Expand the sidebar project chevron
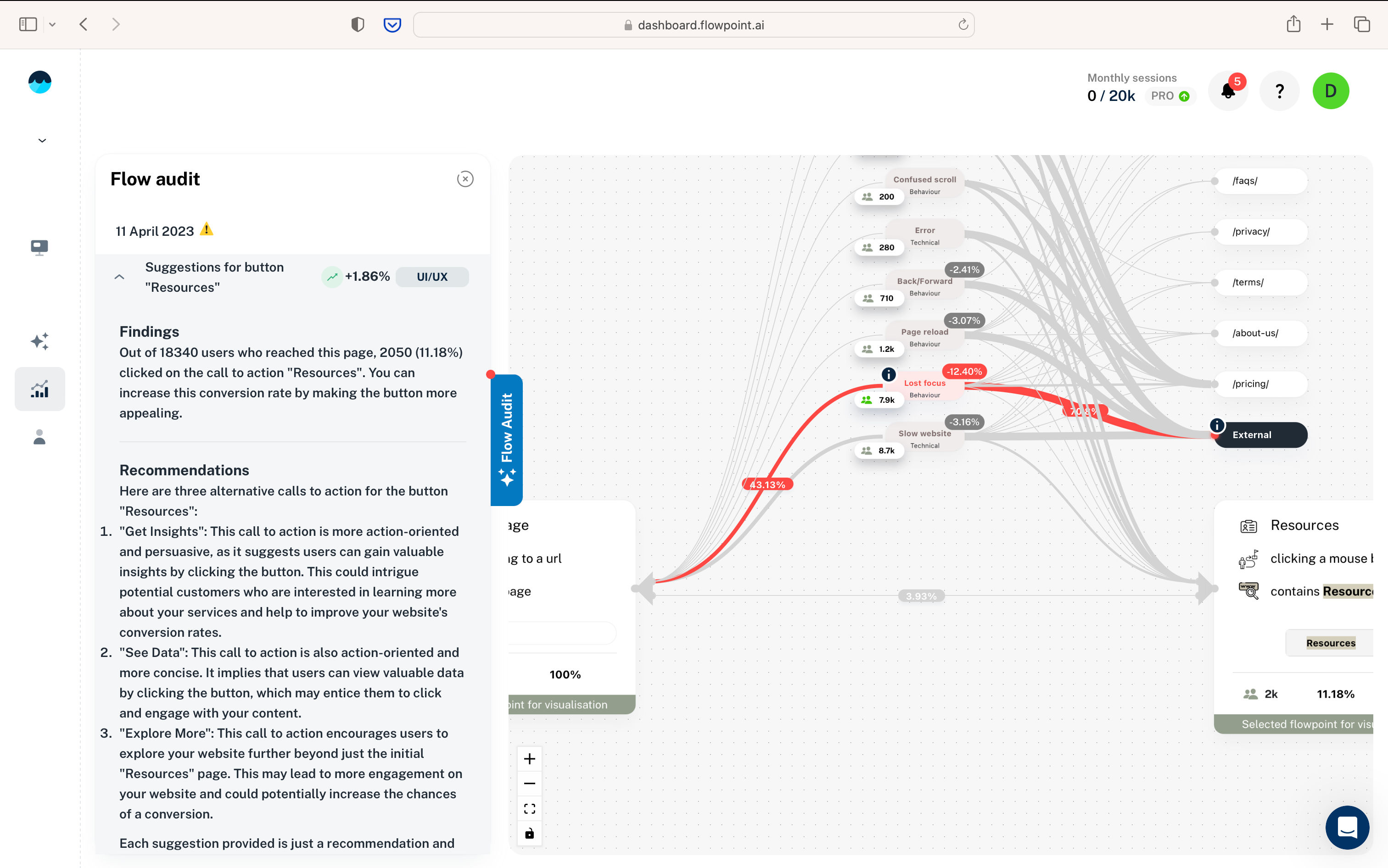The width and height of the screenshot is (1388, 868). click(x=42, y=141)
